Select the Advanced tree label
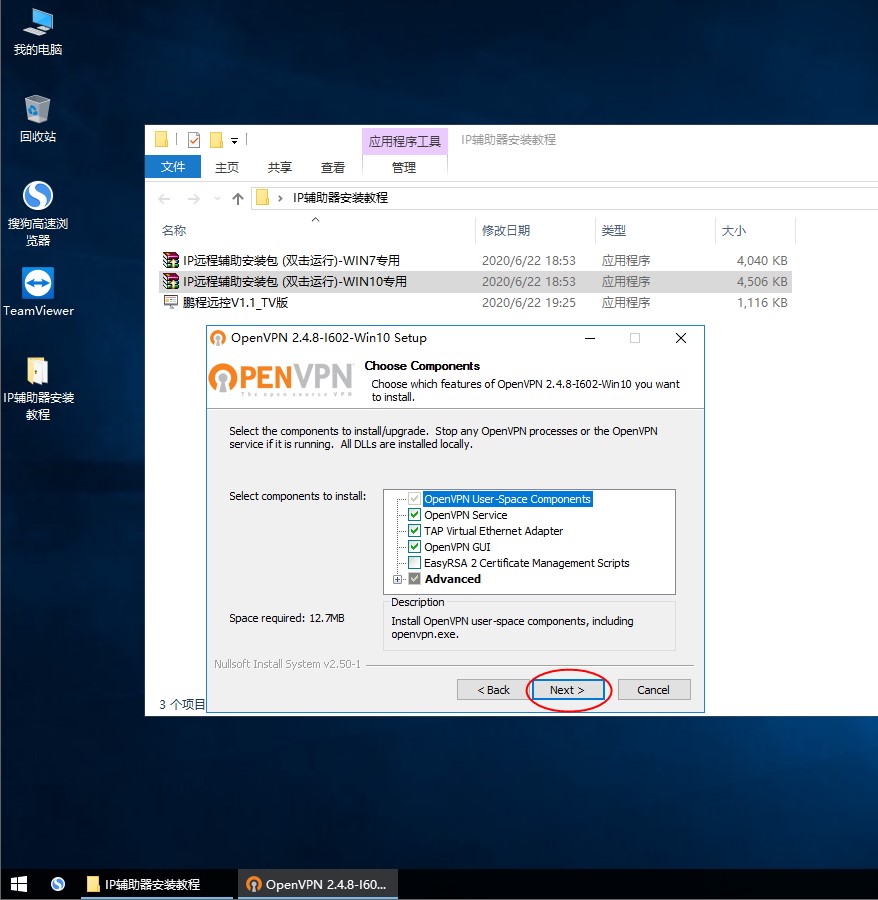The height and width of the screenshot is (900, 878). click(453, 579)
